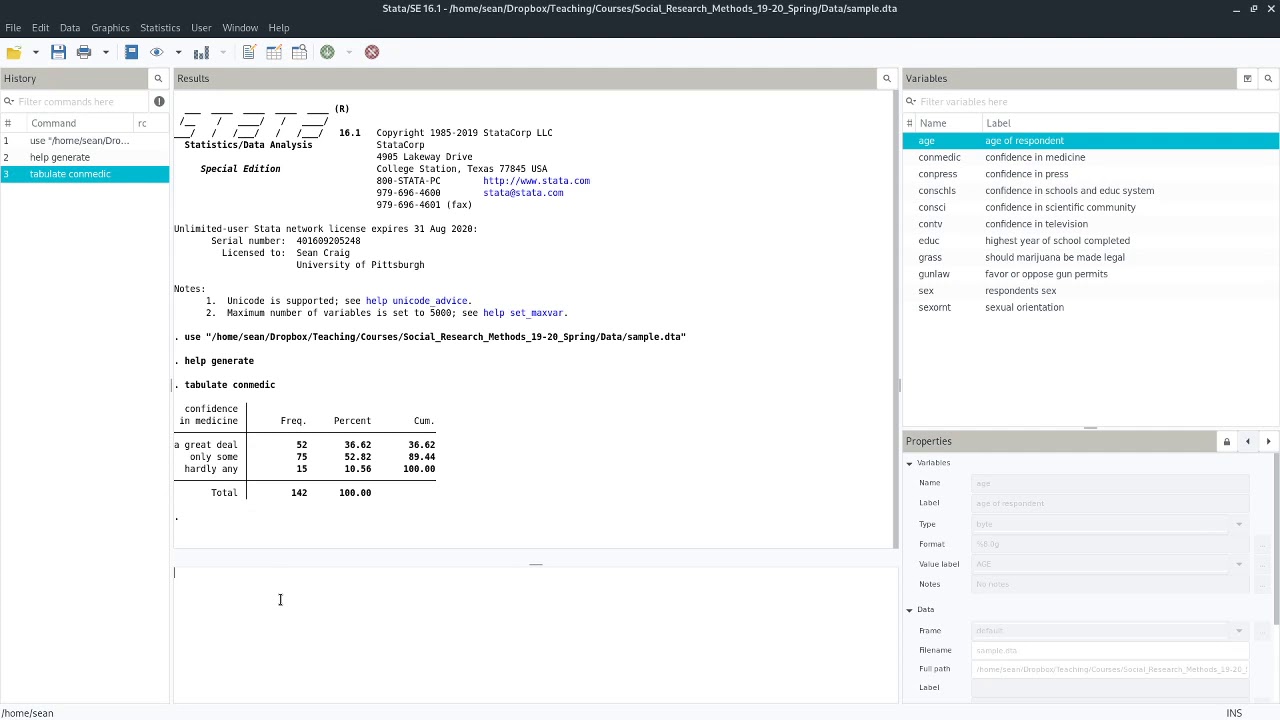Image resolution: width=1280 pixels, height=720 pixels.
Task: Click the stata@stata.com email link
Action: [x=523, y=193]
